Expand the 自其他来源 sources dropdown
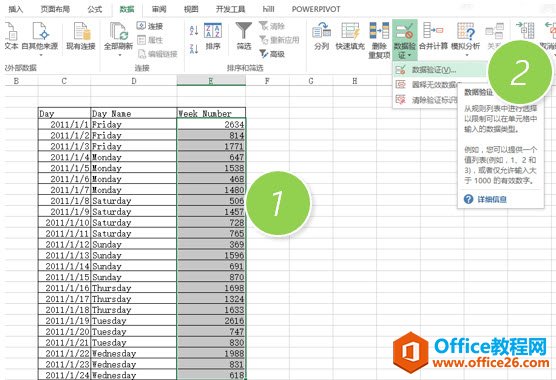556x380 pixels. [x=40, y=55]
